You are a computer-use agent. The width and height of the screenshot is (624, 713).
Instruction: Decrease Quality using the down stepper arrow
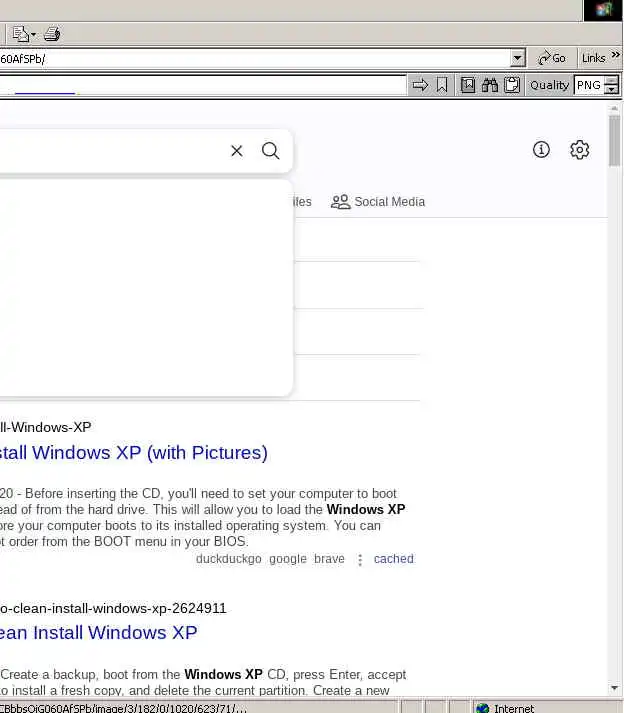612,90
